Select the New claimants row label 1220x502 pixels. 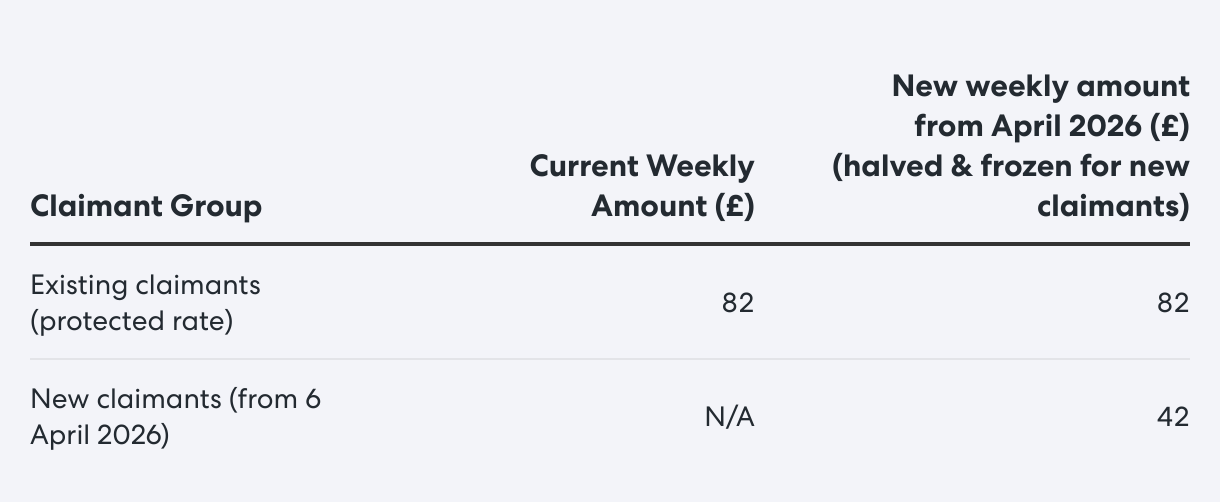click(176, 417)
